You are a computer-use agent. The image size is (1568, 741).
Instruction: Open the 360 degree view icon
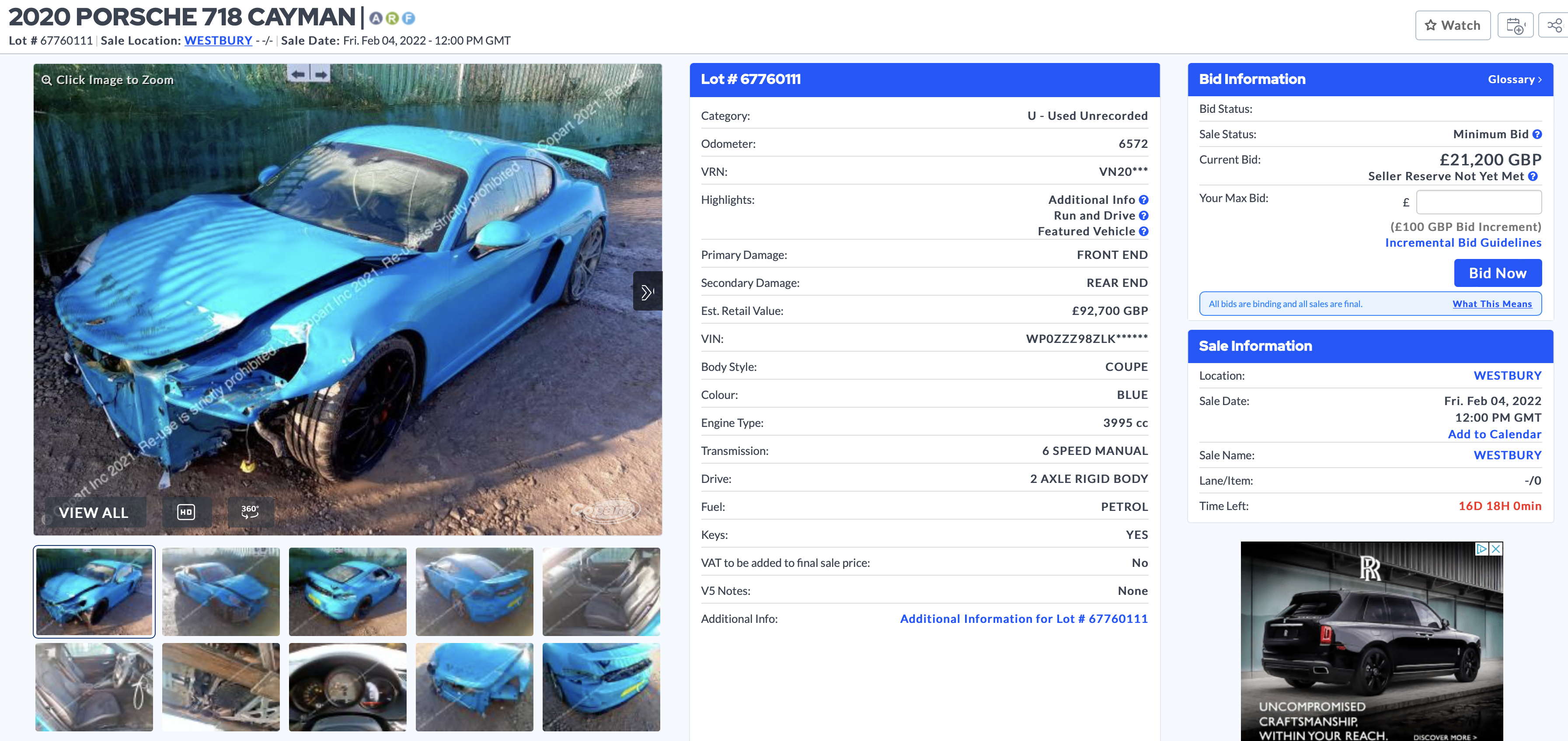point(250,512)
